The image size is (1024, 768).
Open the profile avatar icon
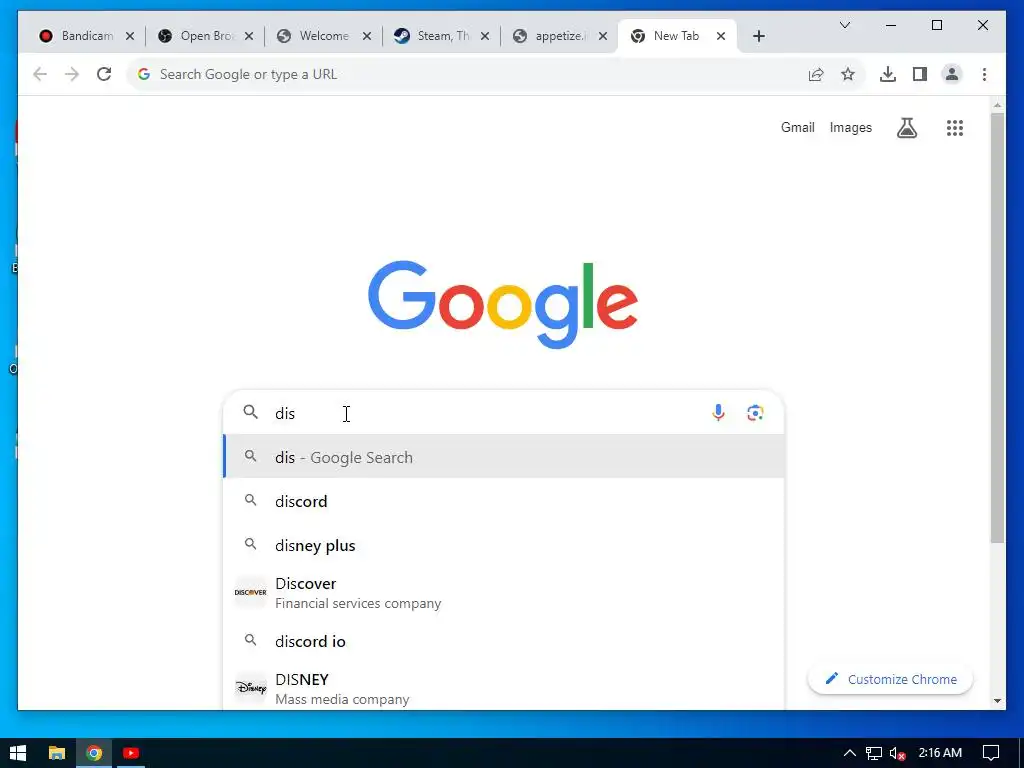coord(952,74)
